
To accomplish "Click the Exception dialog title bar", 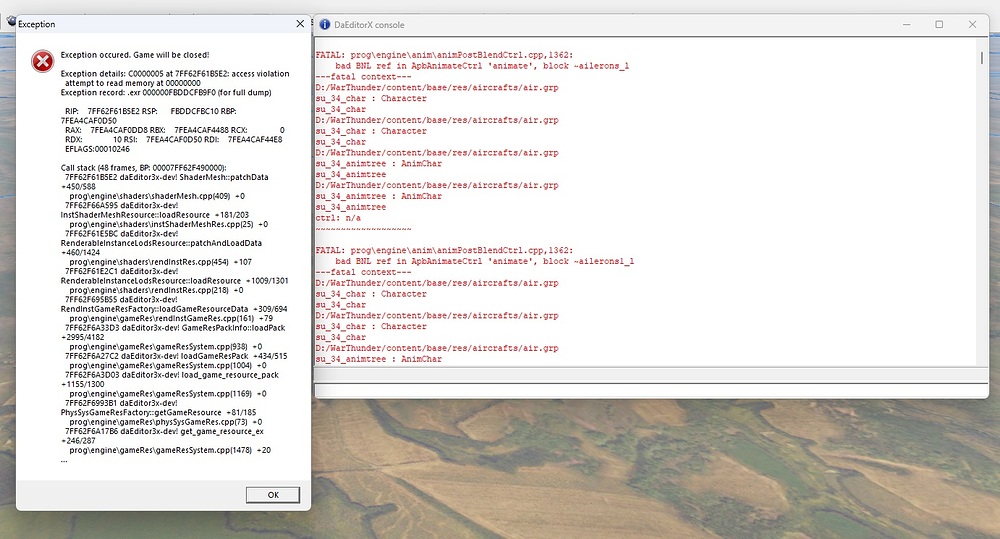I will click(150, 23).
